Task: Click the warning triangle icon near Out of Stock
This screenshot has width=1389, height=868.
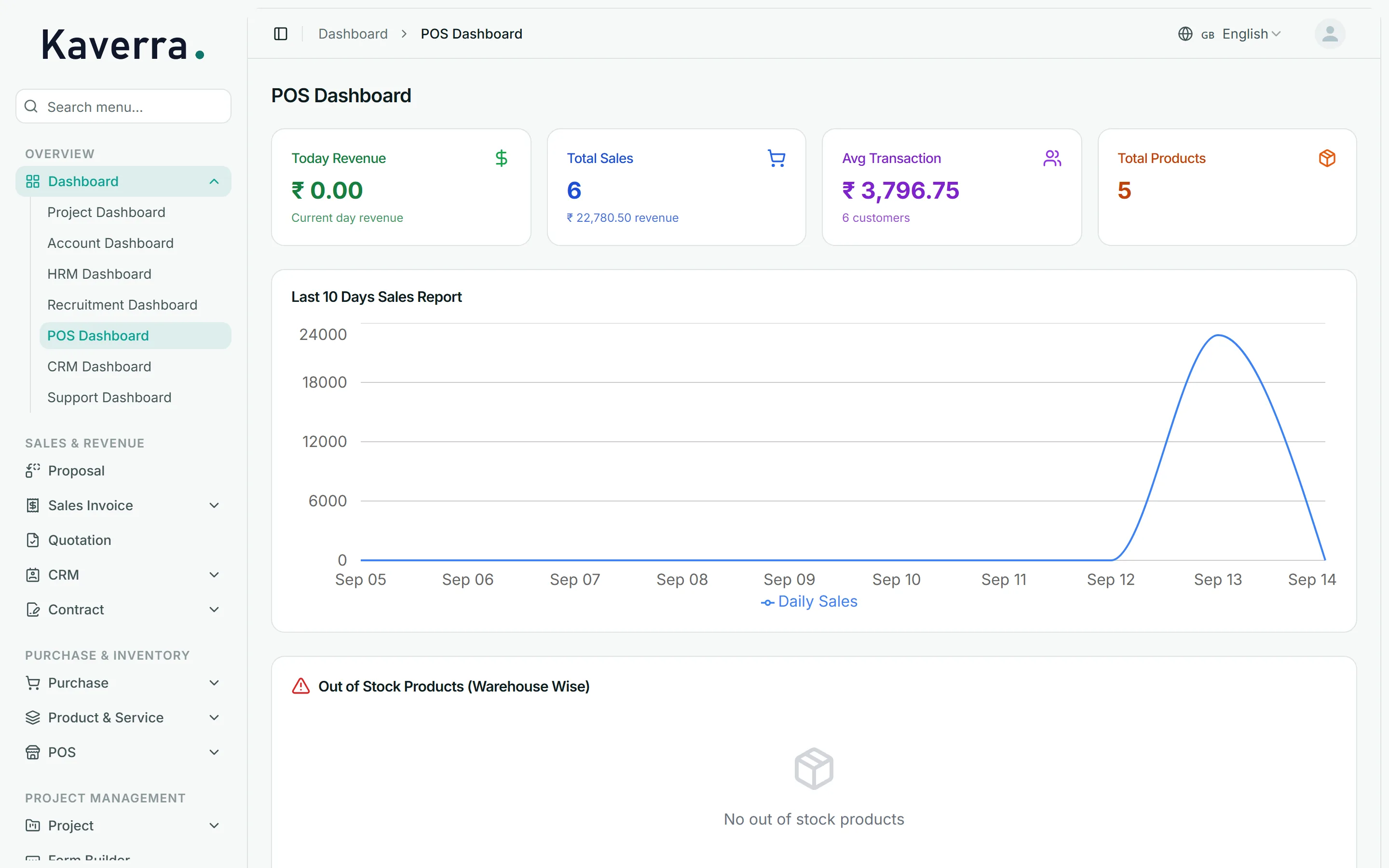Action: point(301,686)
